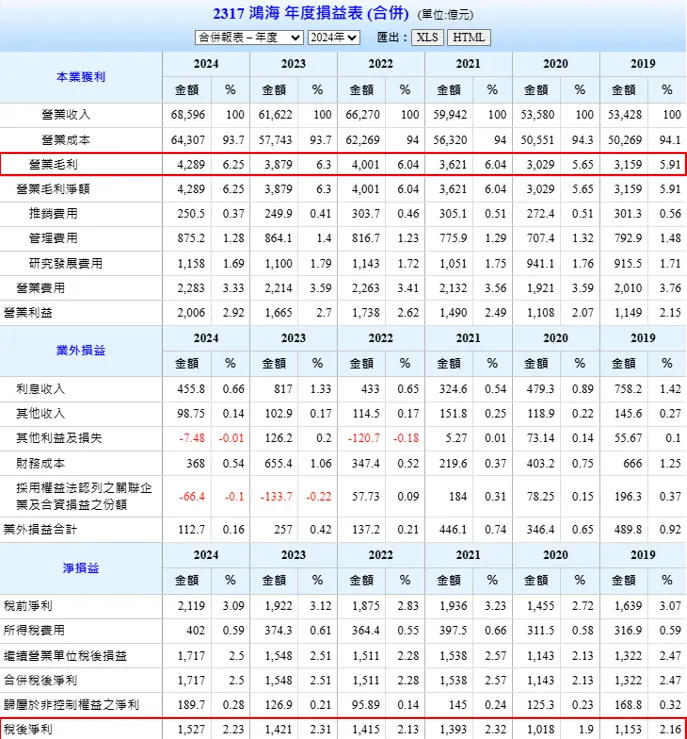Export table with the HTML button
687x739 pixels.
[x=469, y=37]
